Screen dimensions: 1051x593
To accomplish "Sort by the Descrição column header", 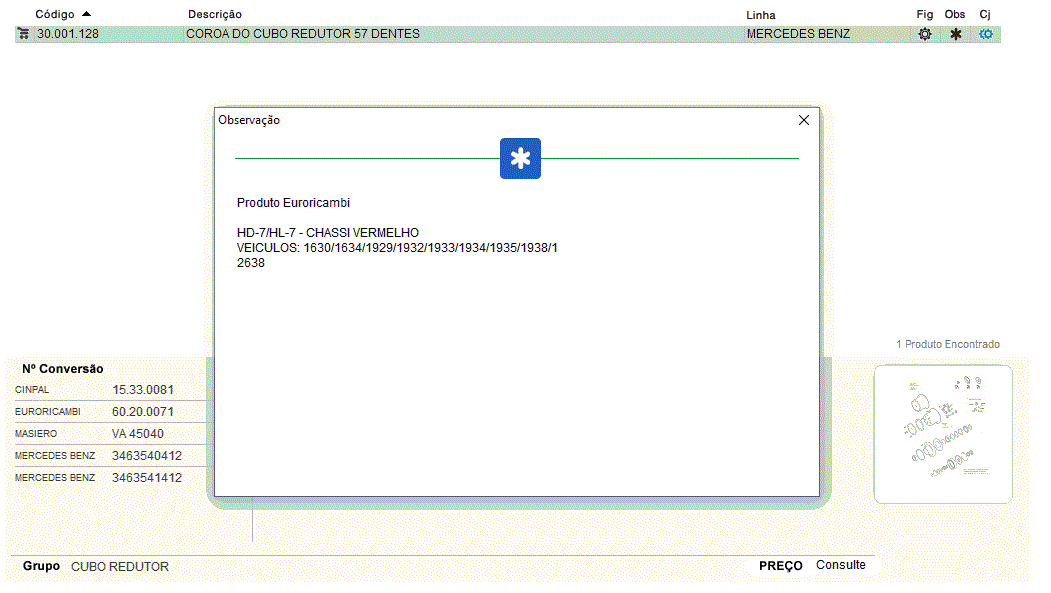I will 215,15.
